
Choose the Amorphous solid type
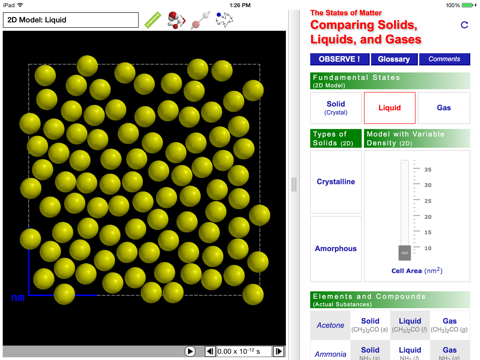336,249
